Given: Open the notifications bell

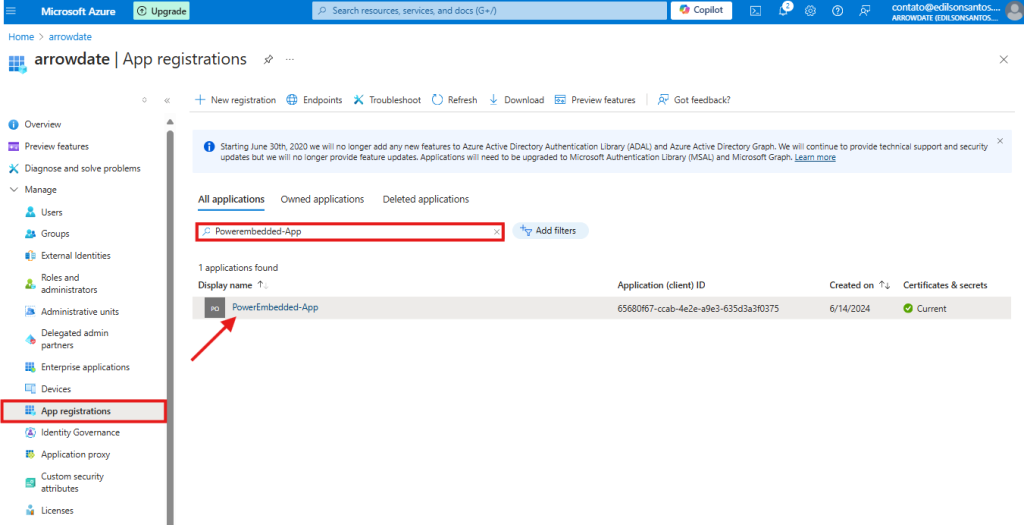Looking at the screenshot, I should pos(784,10).
